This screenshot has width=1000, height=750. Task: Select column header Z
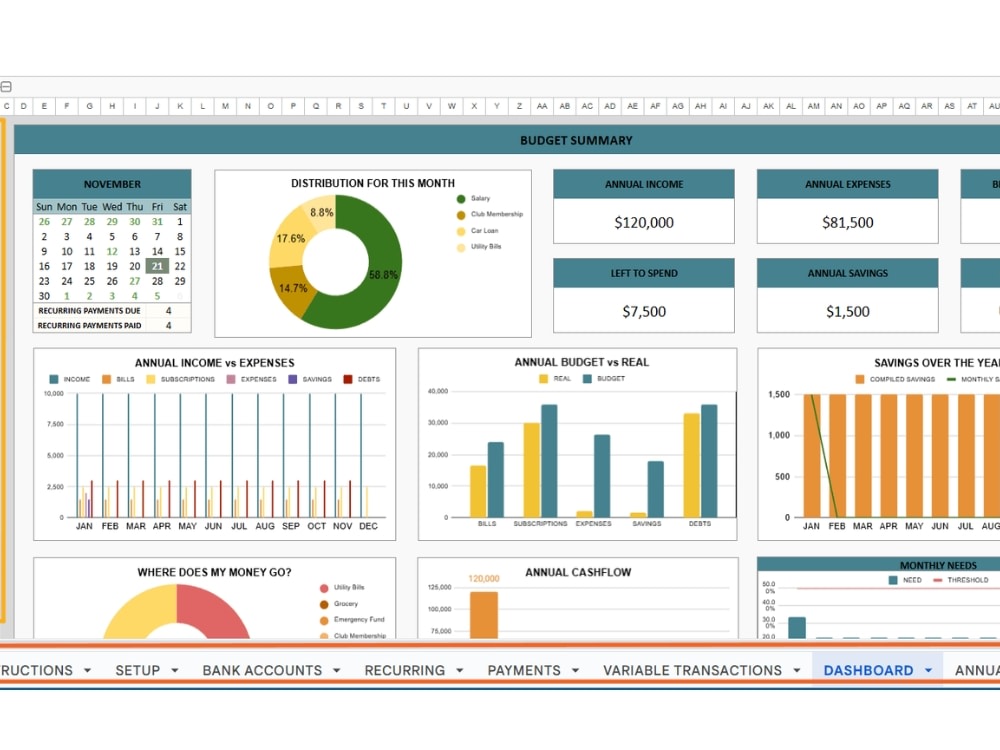519,106
